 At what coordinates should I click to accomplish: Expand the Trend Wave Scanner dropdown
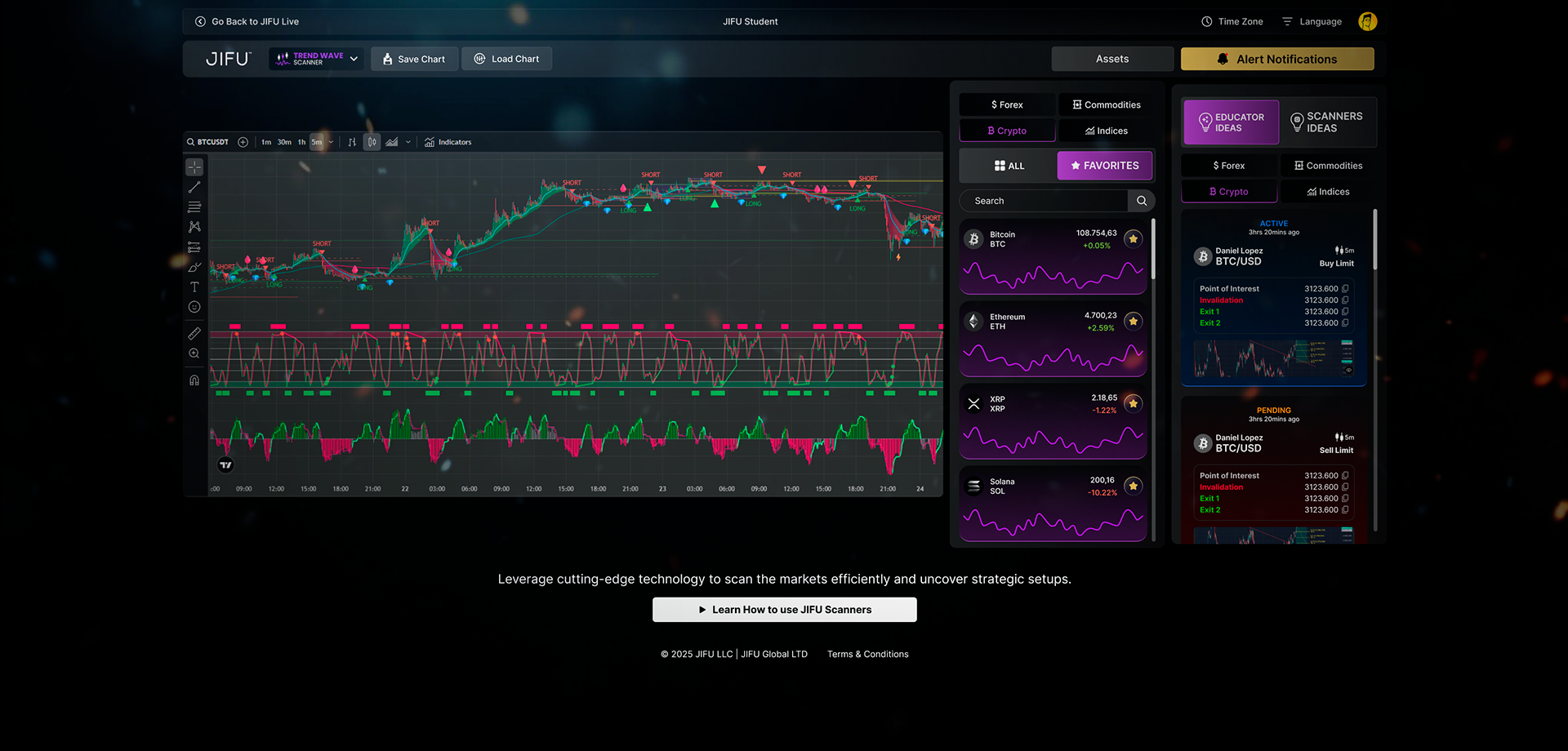[354, 59]
